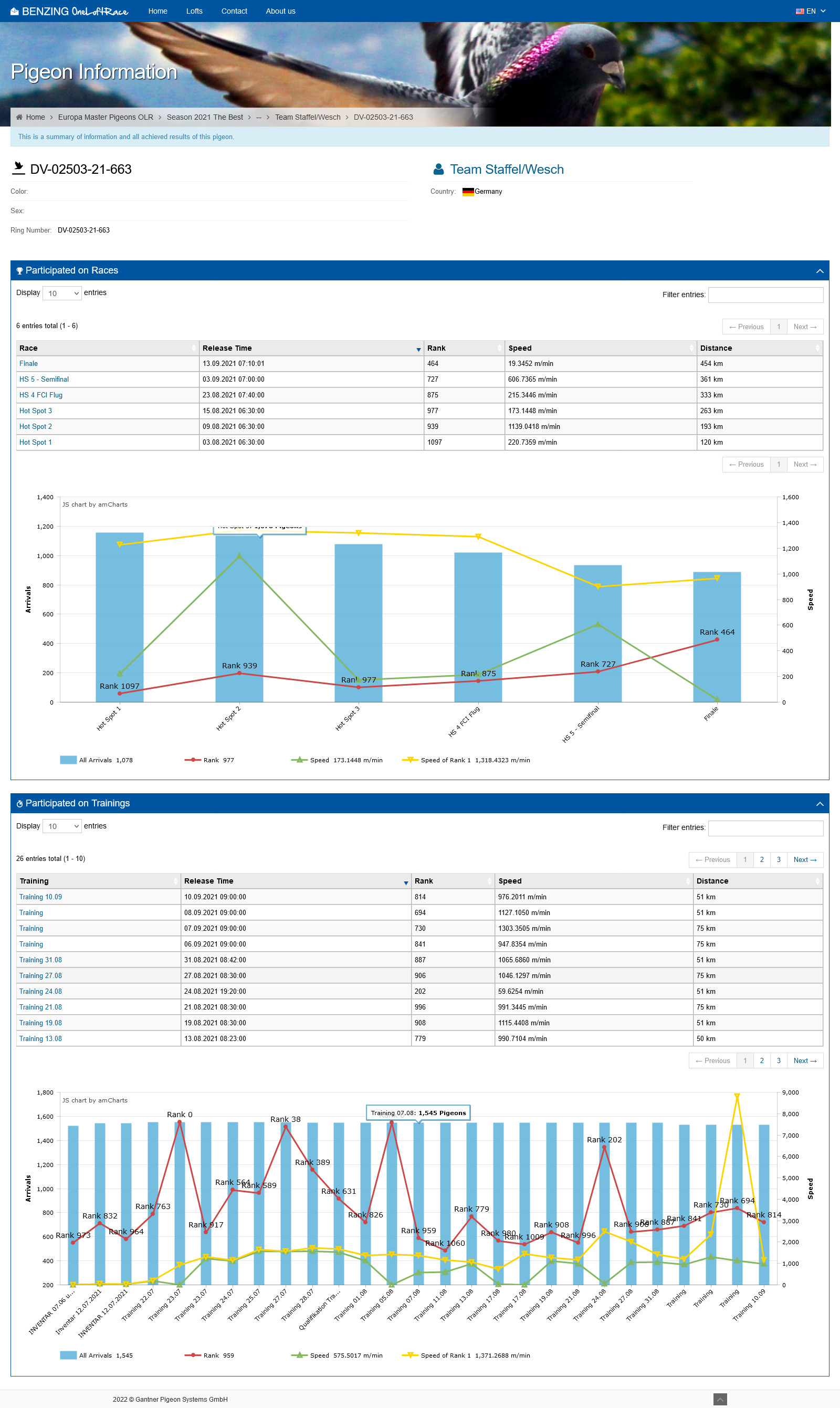Click the sort arrows on races Distance column

click(816, 348)
